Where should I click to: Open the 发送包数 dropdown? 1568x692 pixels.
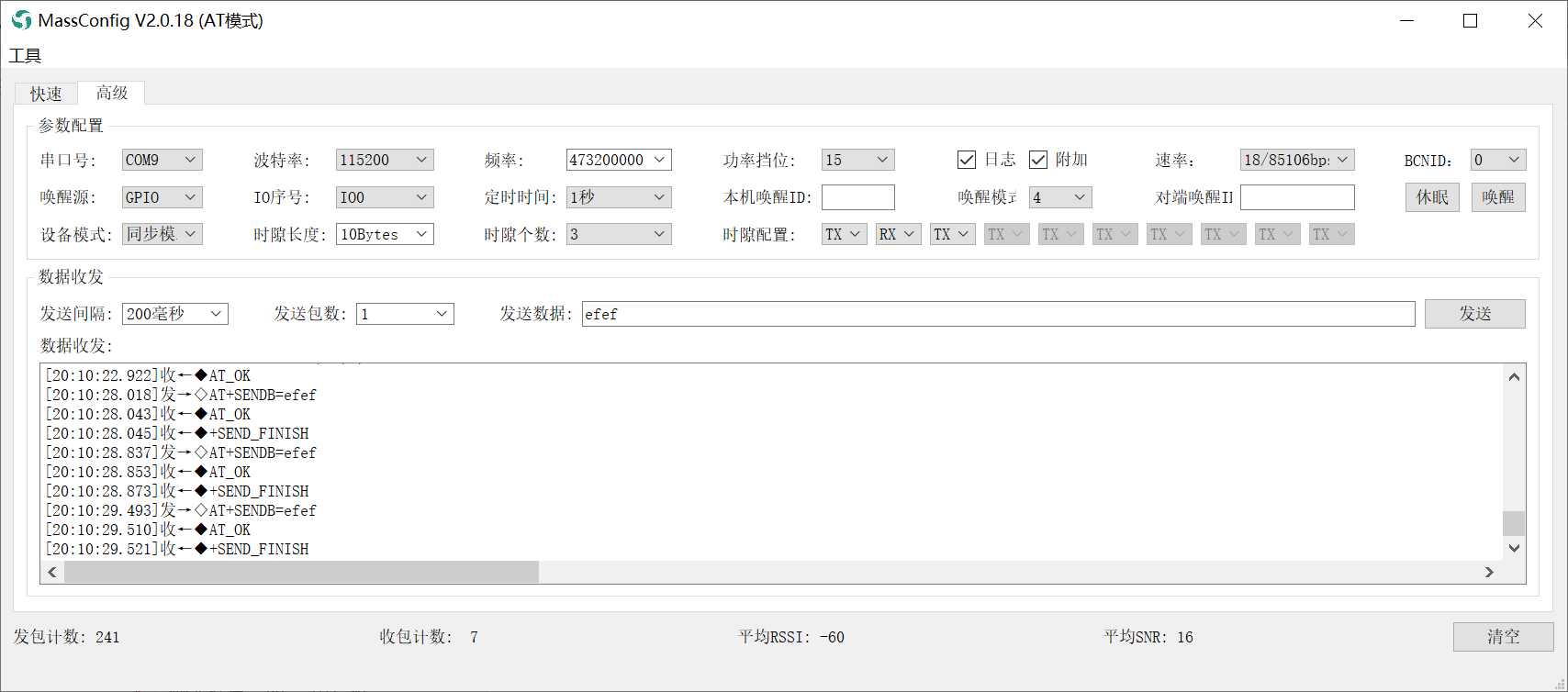pos(405,314)
